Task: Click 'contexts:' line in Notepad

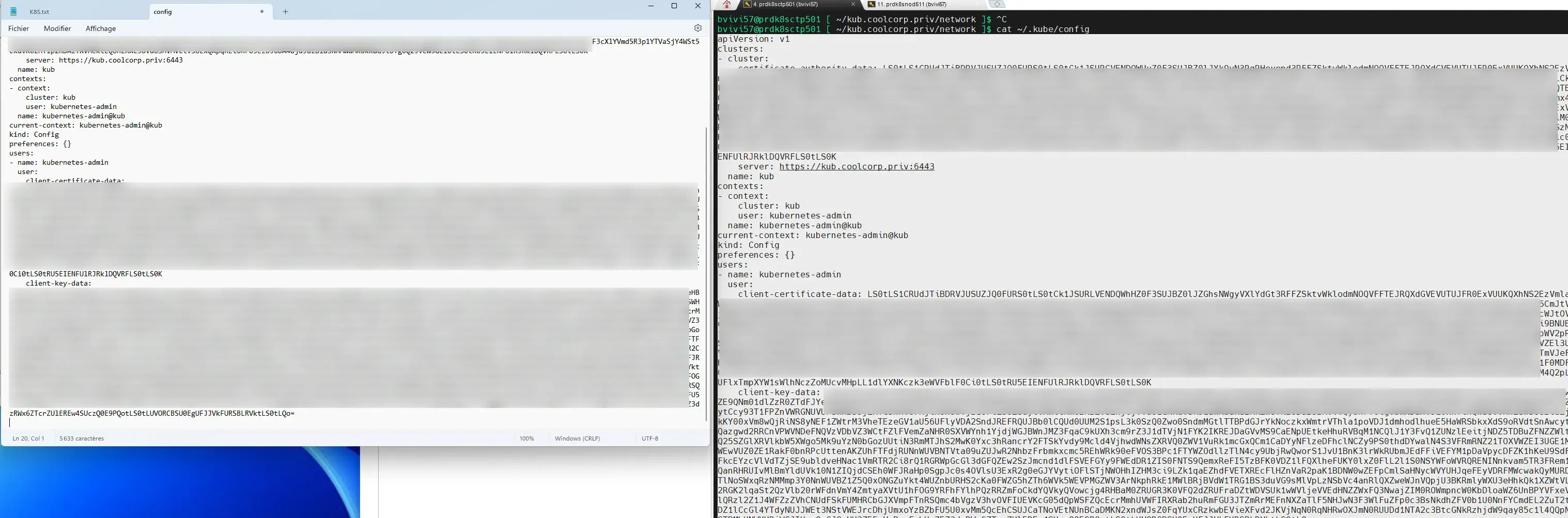Action: 27,79
